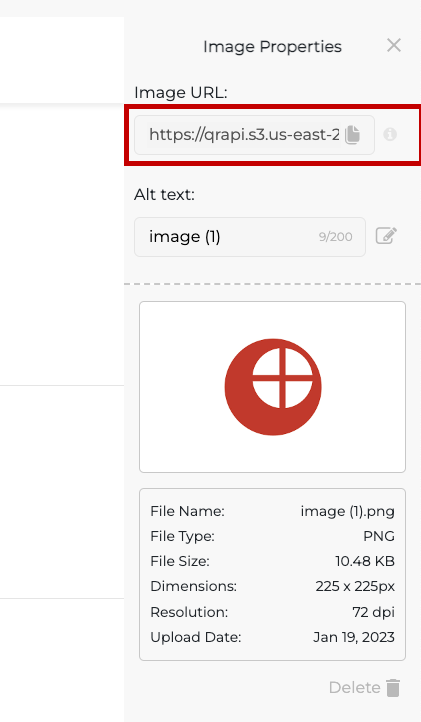Click the resolution value 72 dpi
This screenshot has width=421, height=722.
tap(374, 612)
